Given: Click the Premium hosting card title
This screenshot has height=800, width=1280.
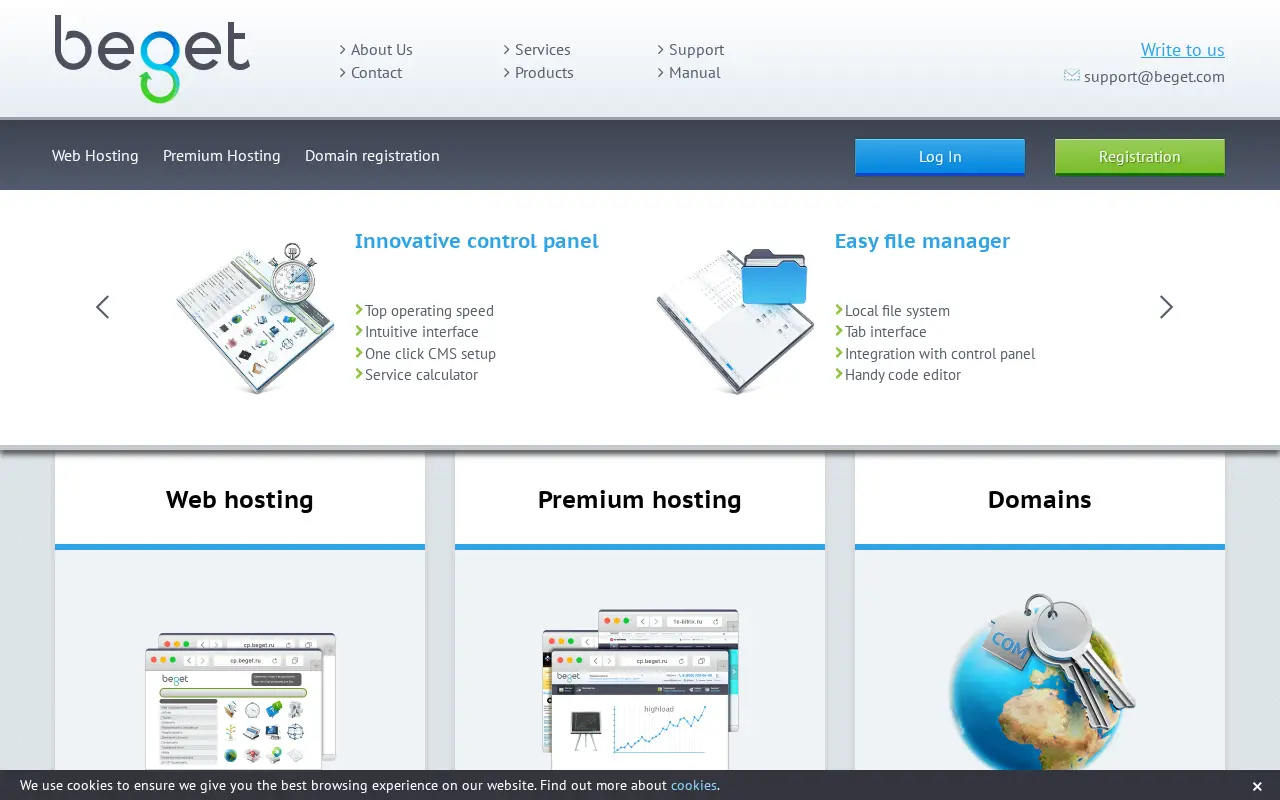Looking at the screenshot, I should click(640, 499).
